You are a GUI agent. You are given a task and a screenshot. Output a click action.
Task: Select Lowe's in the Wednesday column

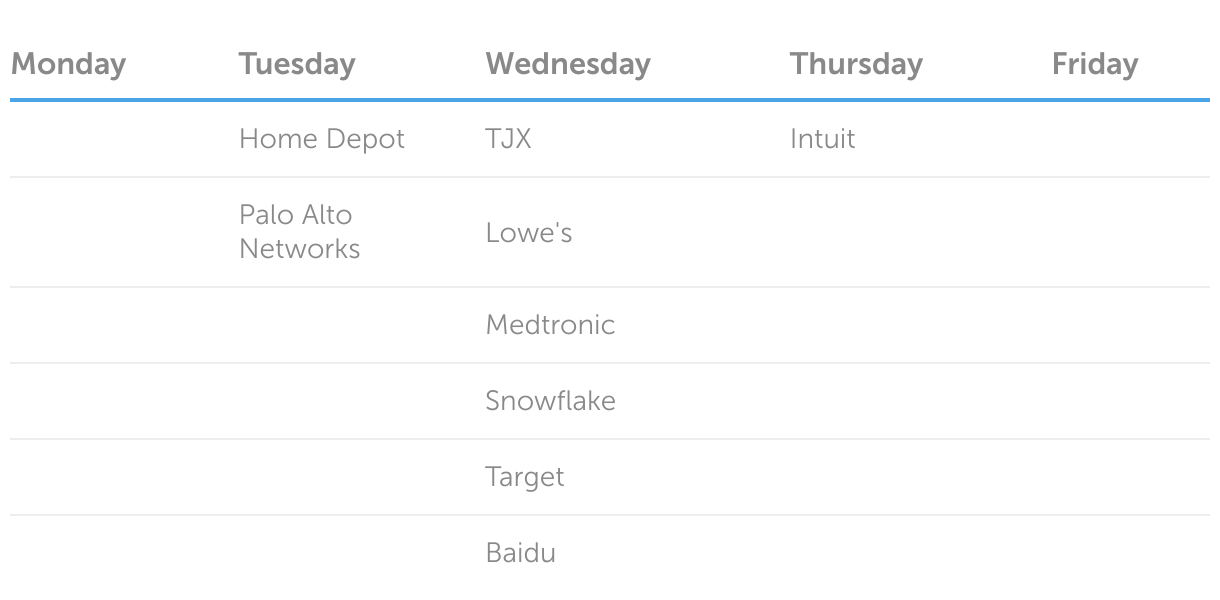click(528, 233)
